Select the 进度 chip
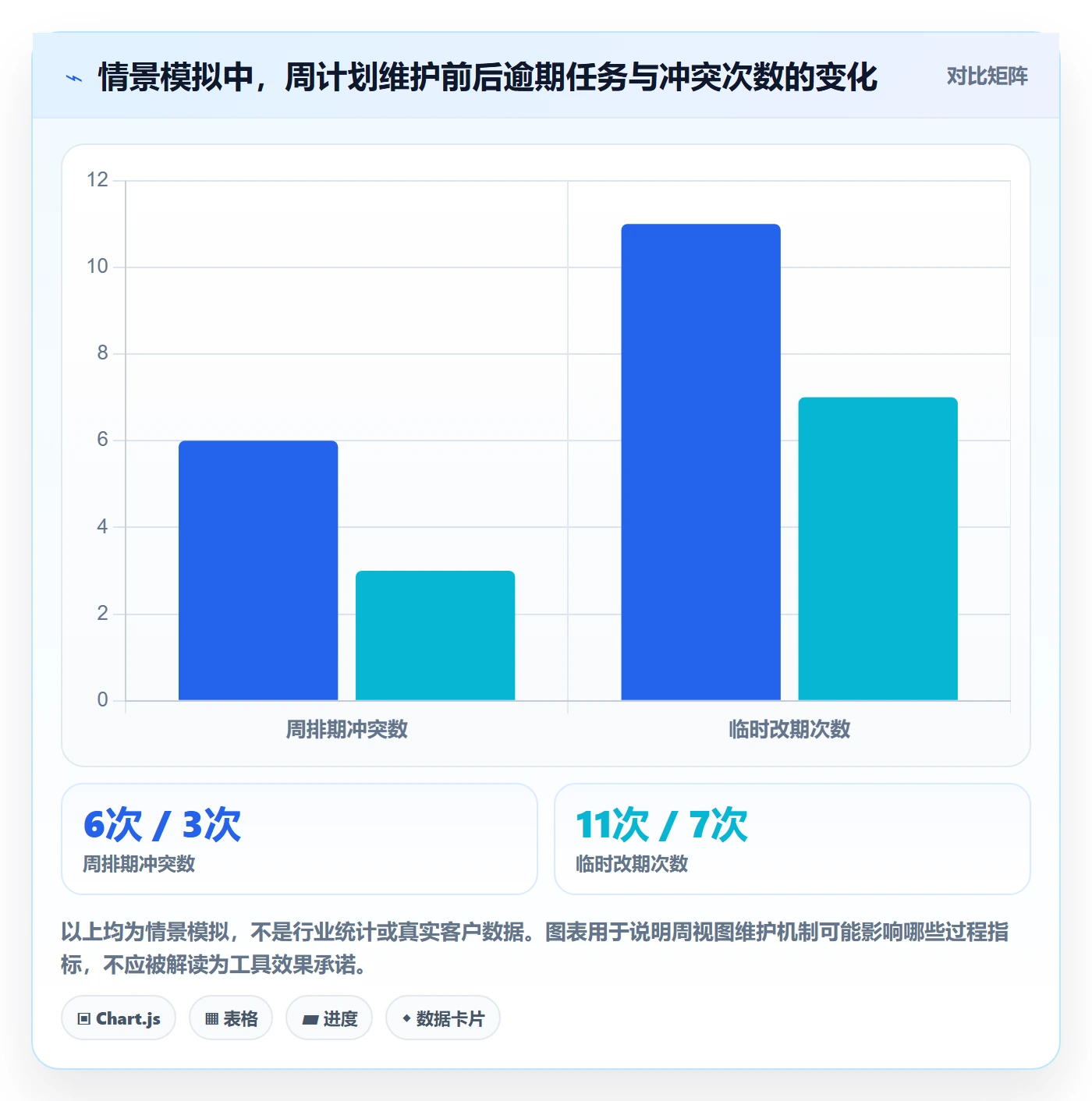The height and width of the screenshot is (1101, 1092). (329, 1018)
